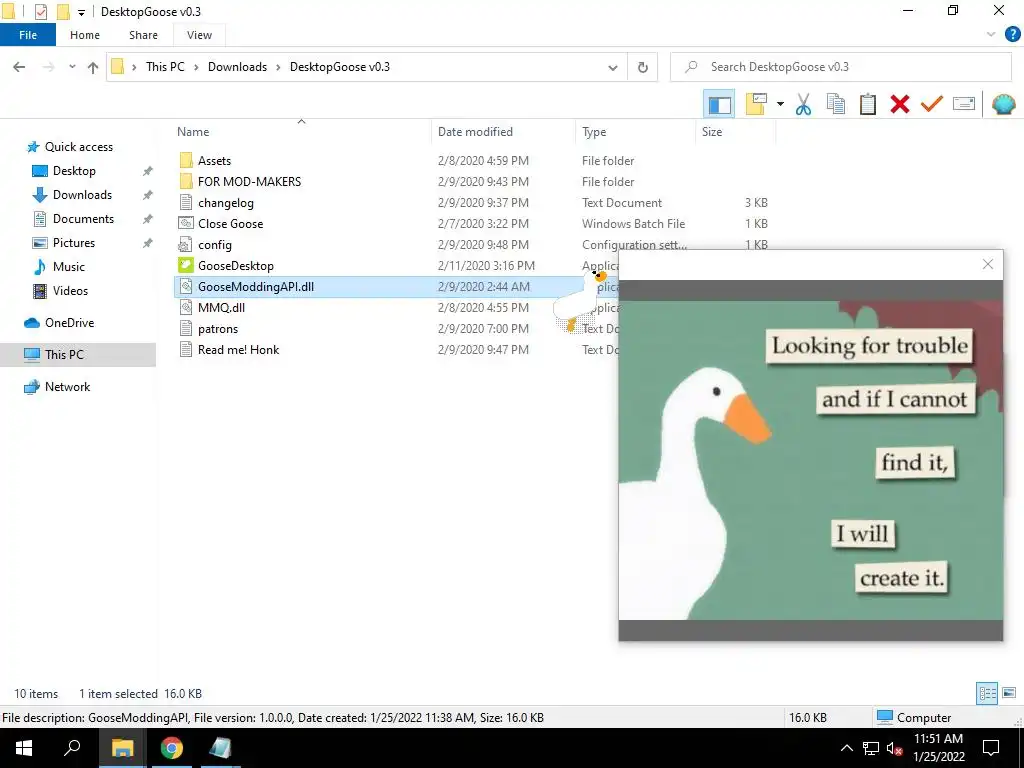The width and height of the screenshot is (1024, 768).
Task: Open Quick access in navigation pane
Action: pos(78,147)
